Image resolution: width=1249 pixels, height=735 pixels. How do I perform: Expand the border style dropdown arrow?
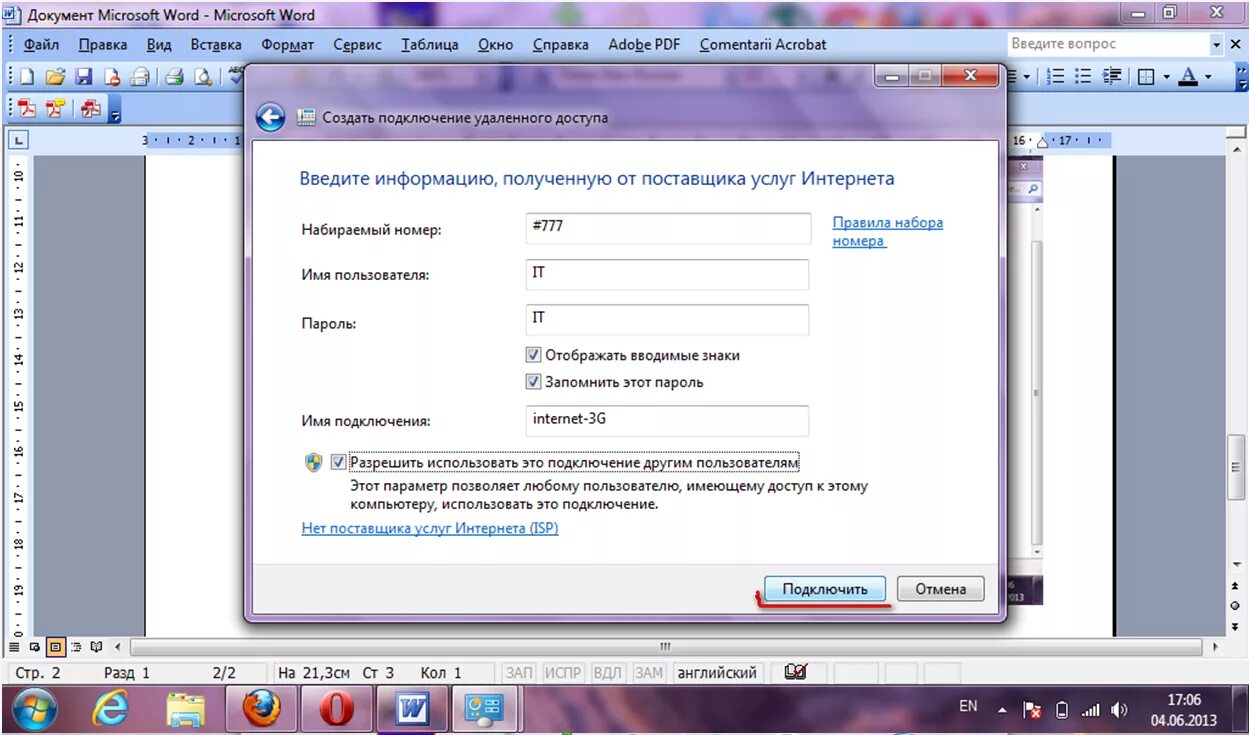1165,77
